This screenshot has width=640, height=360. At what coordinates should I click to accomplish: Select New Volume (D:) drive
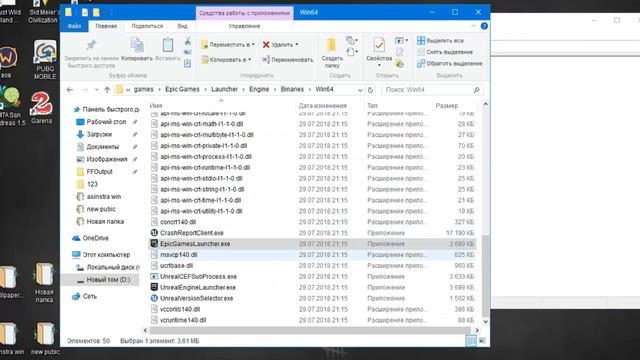tap(108, 280)
